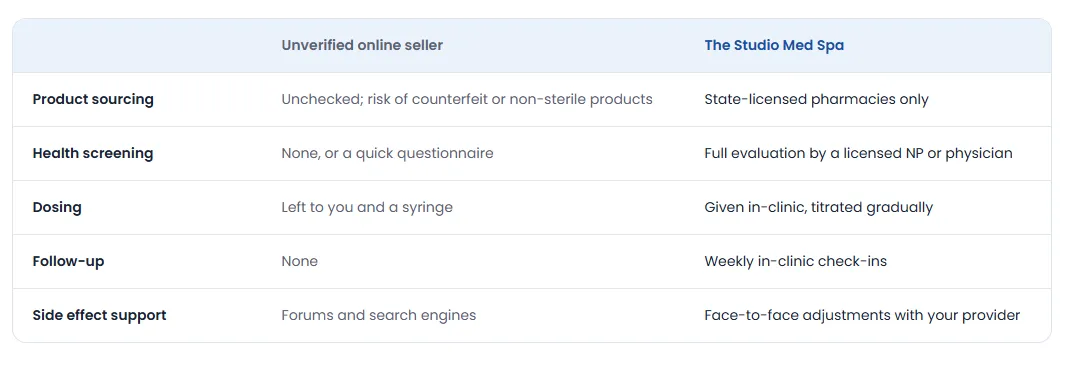Click the "State-licensed pharmacies only" cell
The width and height of the screenshot is (1076, 365).
(x=816, y=99)
